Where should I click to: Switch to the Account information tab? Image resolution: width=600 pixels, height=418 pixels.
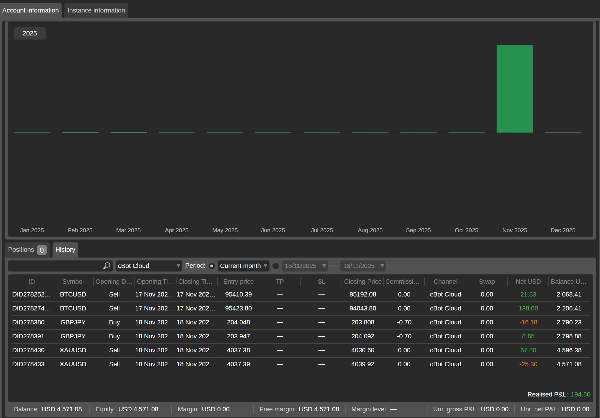(x=31, y=10)
